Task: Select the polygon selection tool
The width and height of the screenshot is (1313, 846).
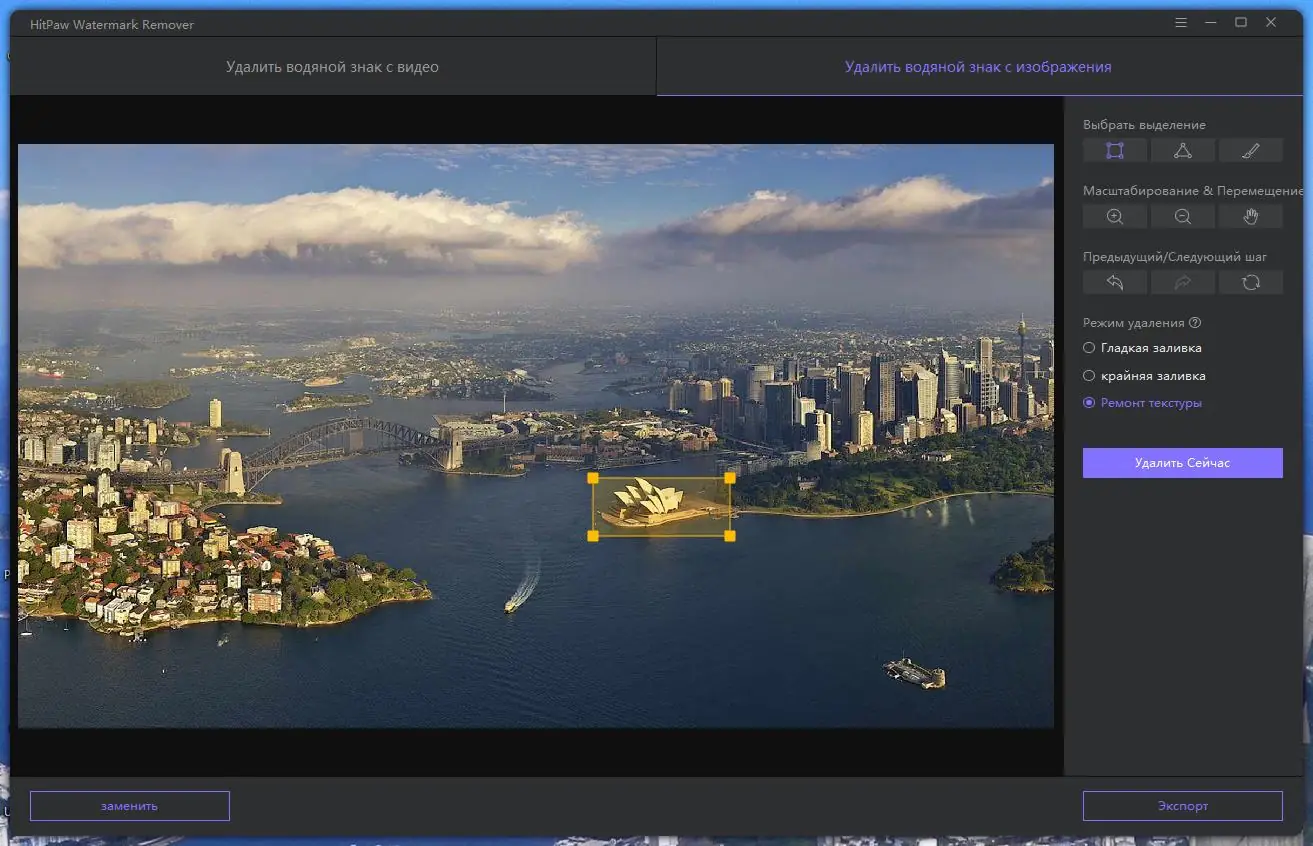Action: coord(1183,151)
